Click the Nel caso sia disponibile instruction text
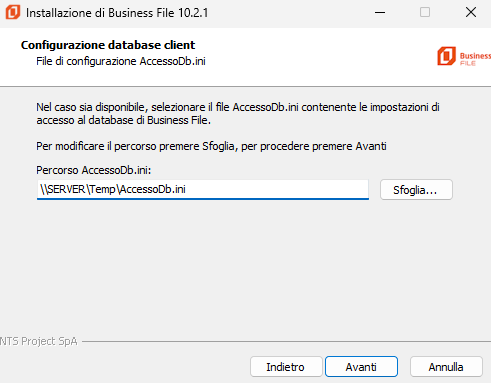Screen dimensions: 491x383 pos(238,113)
